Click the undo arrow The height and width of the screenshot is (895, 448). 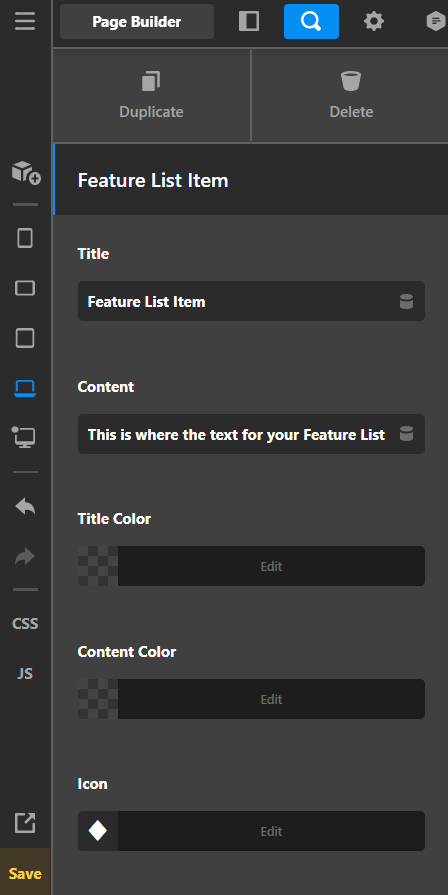pyautogui.click(x=25, y=506)
